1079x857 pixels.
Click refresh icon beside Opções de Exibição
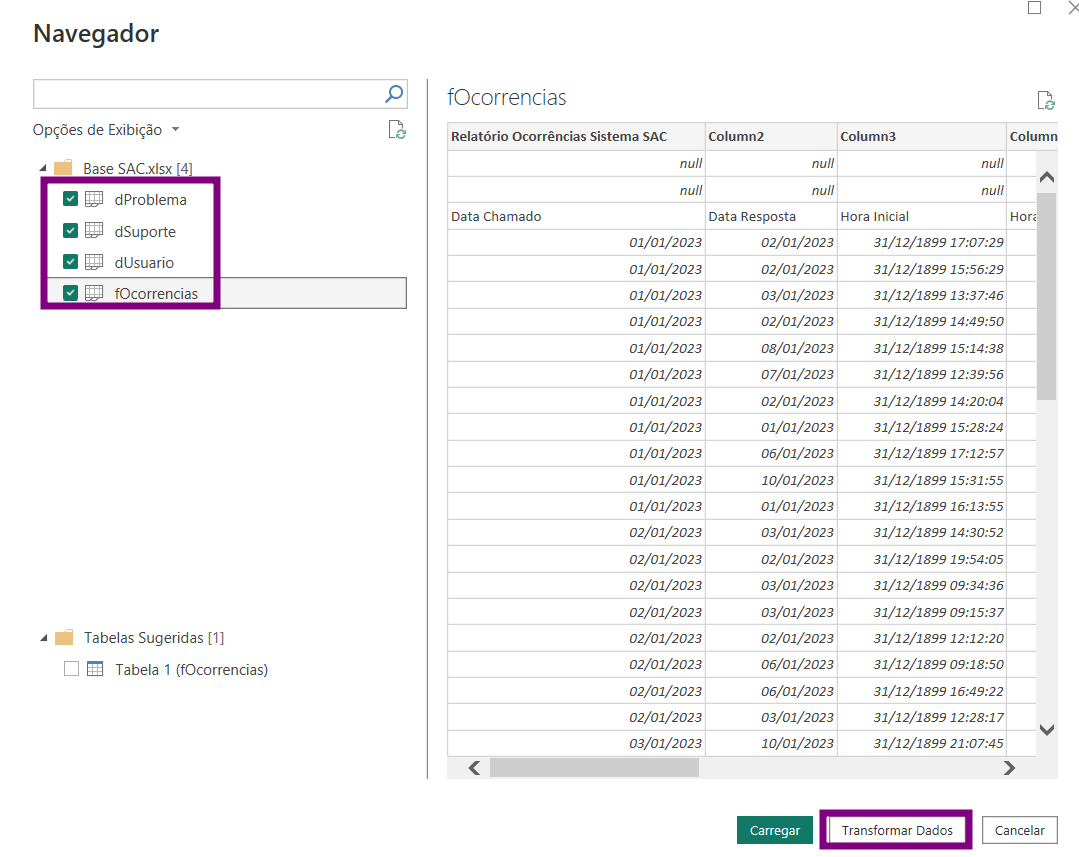click(x=397, y=129)
